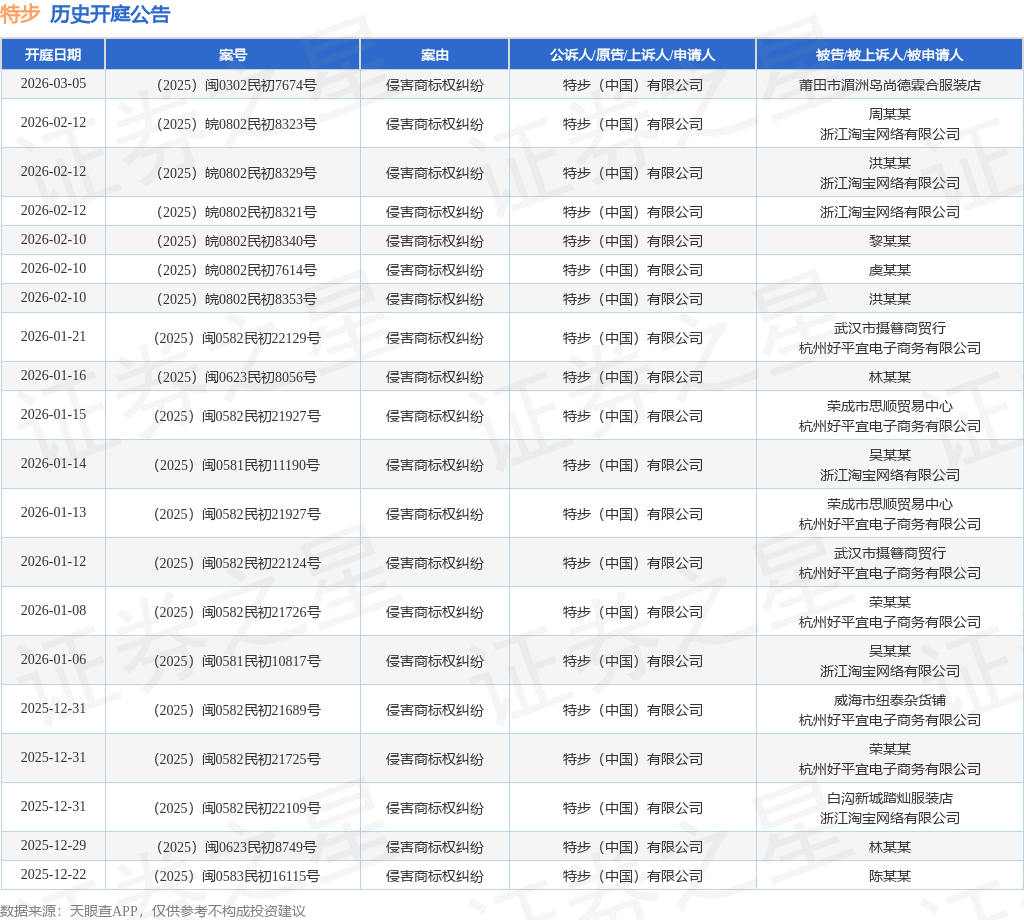The width and height of the screenshot is (1024, 920).
Task: Select the date 2026-01-06
Action: coord(53,659)
